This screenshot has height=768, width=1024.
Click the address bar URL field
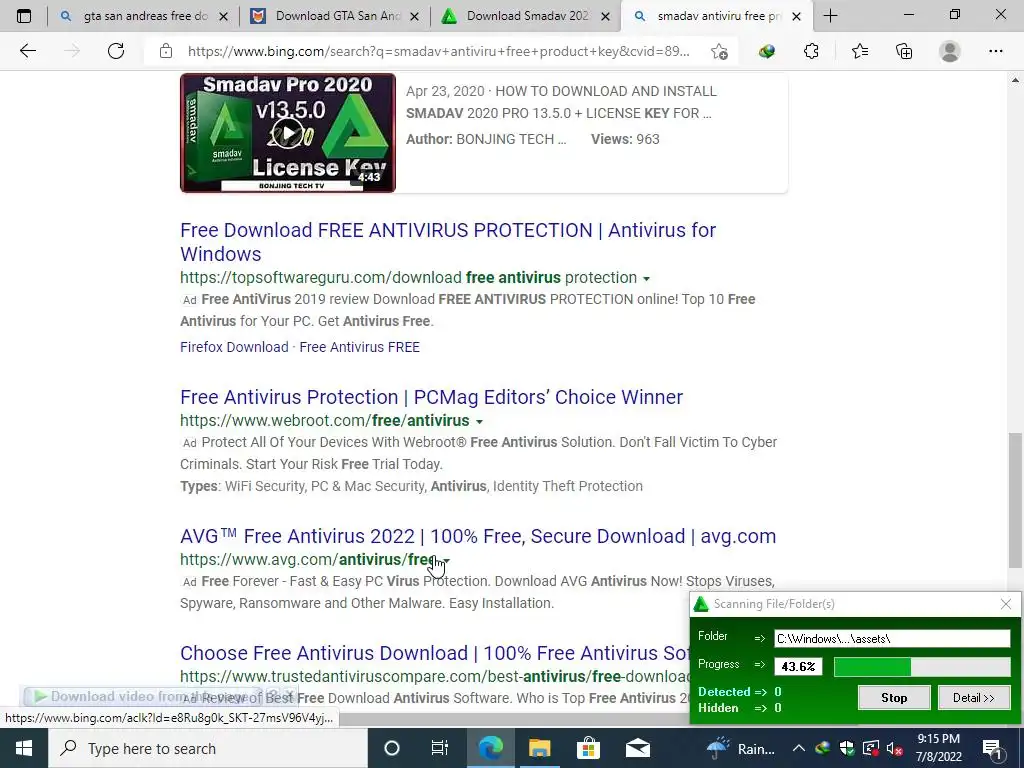[x=438, y=51]
